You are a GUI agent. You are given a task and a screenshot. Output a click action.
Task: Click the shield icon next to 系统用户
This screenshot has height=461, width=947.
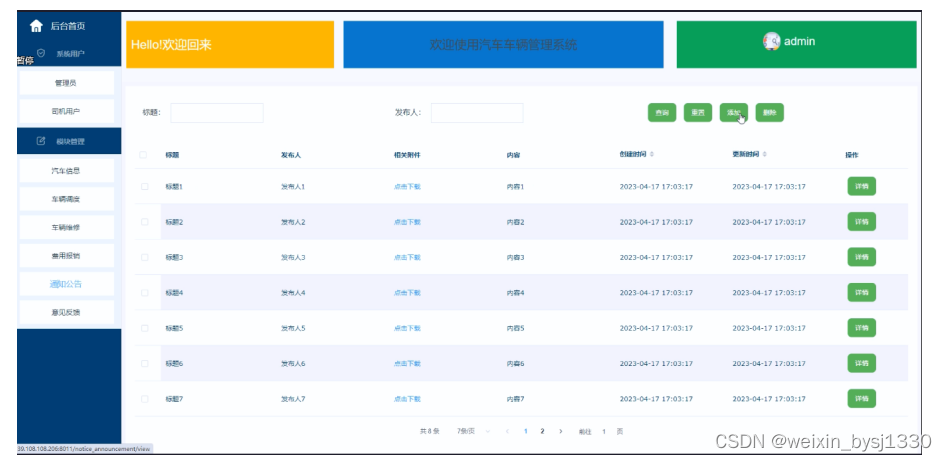pyautogui.click(x=41, y=53)
